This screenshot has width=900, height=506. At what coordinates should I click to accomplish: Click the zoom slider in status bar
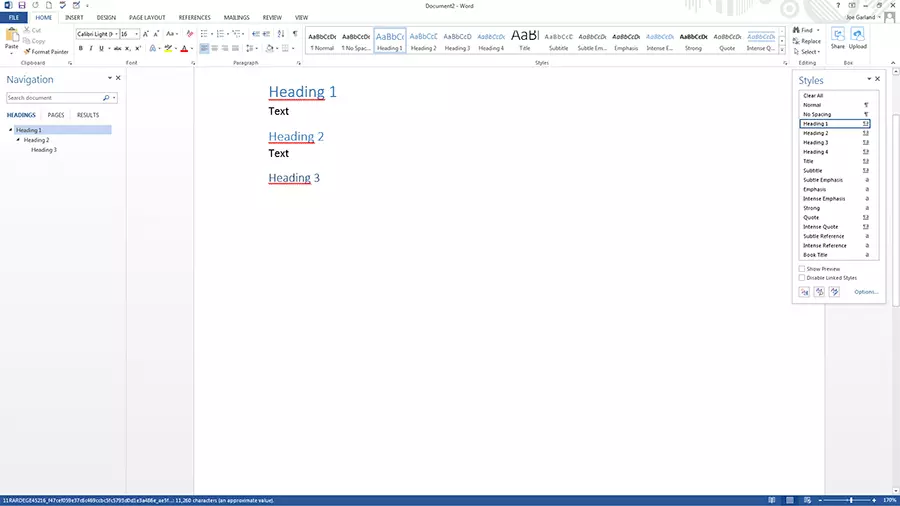[x=852, y=499]
